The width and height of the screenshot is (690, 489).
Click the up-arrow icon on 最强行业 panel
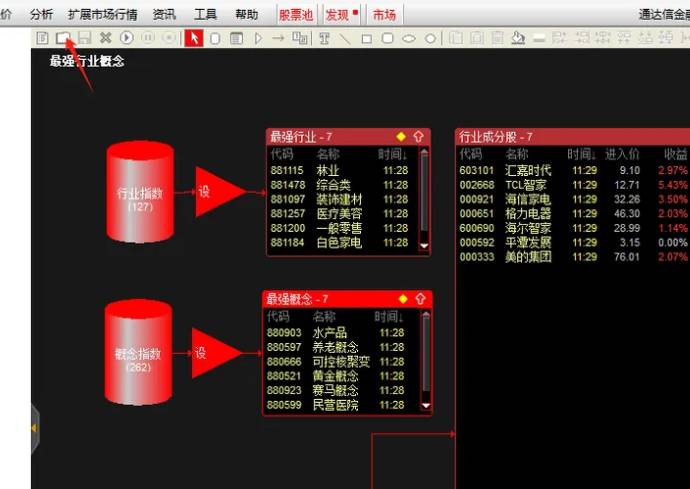[x=418, y=136]
